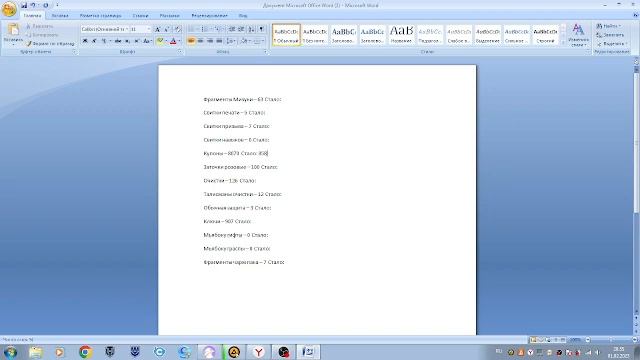Apply the Строгий (Strong) style
This screenshot has width=640, height=360.
tap(545, 34)
